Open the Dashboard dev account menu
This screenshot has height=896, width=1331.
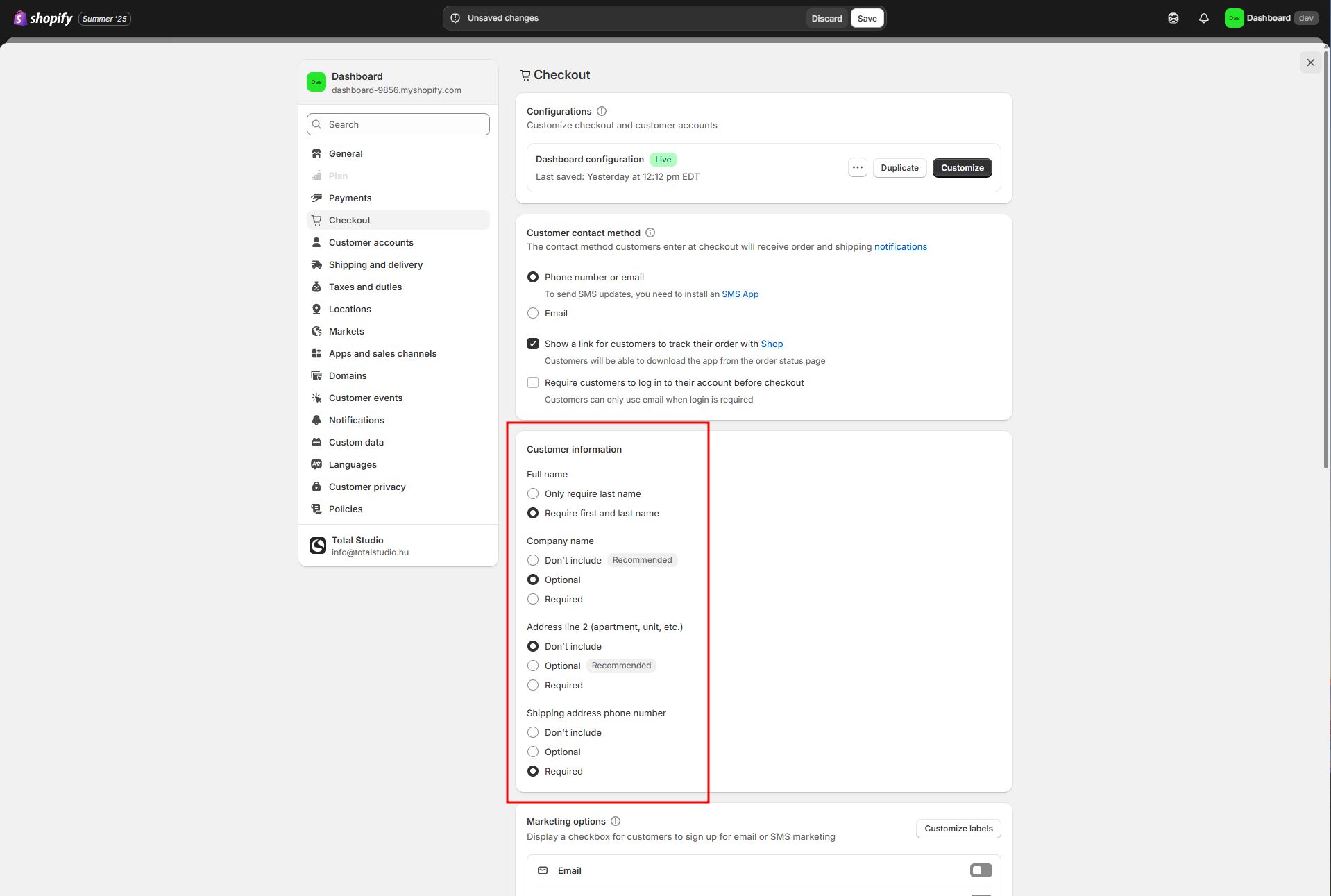click(1271, 19)
